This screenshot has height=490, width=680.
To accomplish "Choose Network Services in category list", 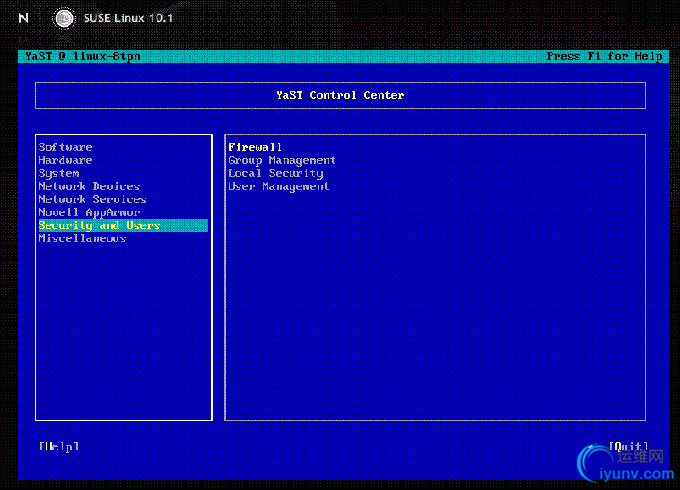I will click(x=92, y=199).
